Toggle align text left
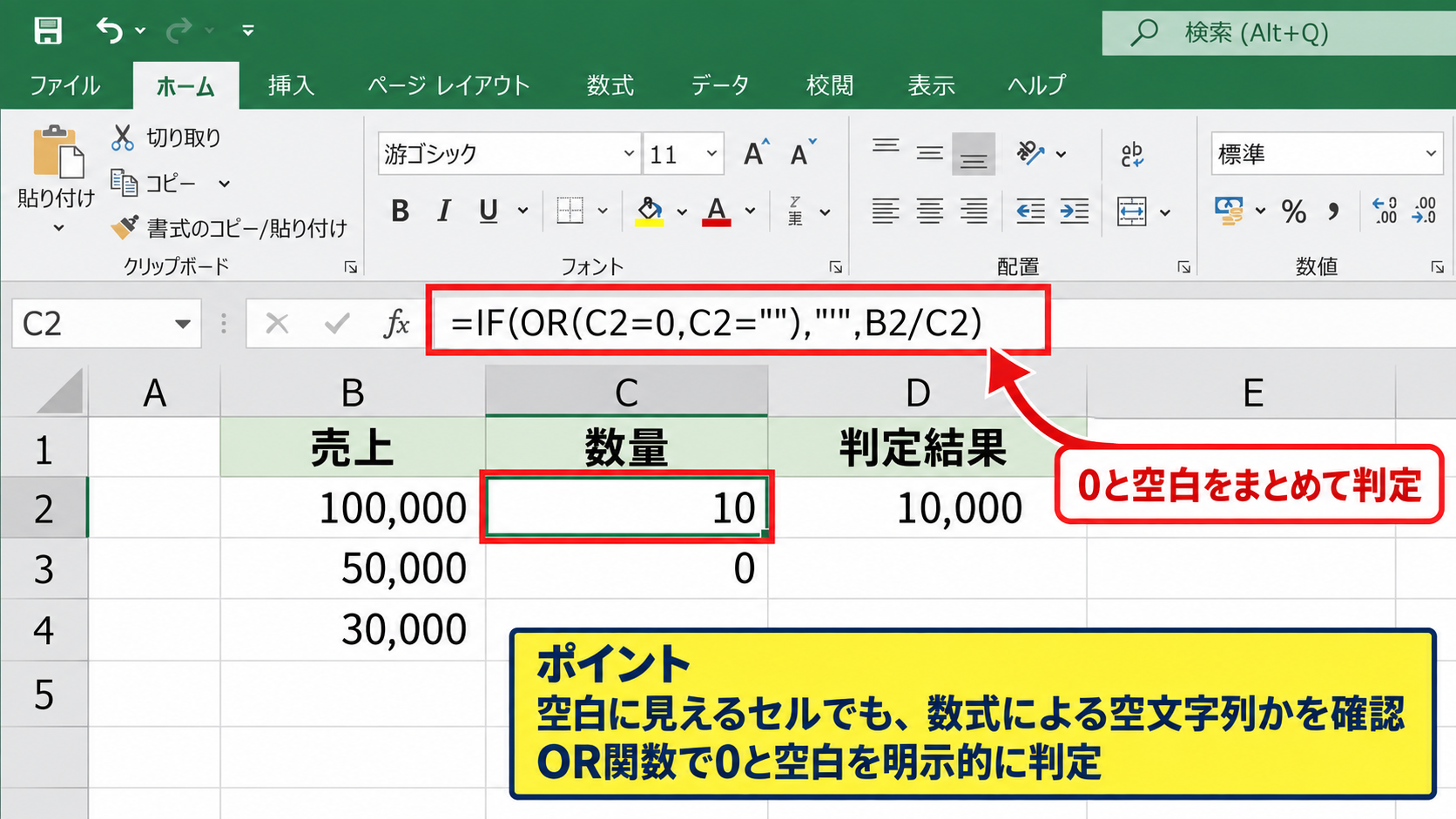Image resolution: width=1456 pixels, height=819 pixels. pyautogui.click(x=886, y=211)
